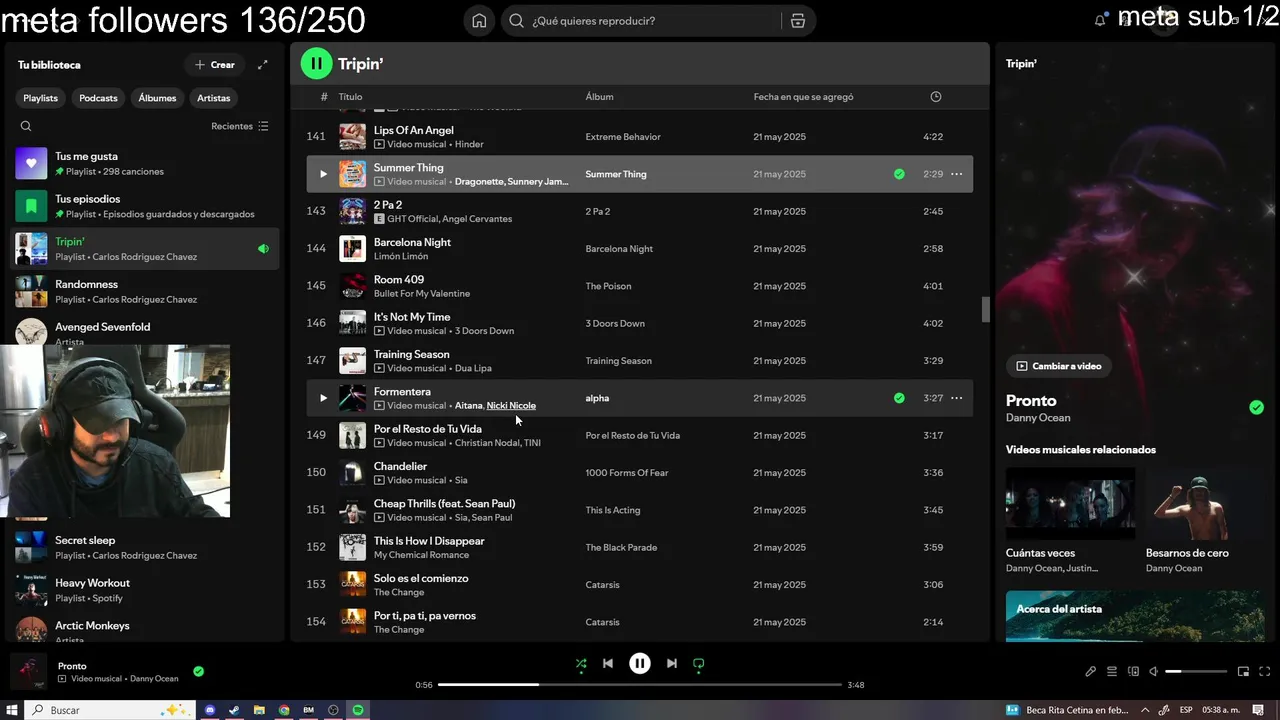Toggle saved checkmark in Pronto side panel
Screen dimensions: 1280x720
[1256, 407]
